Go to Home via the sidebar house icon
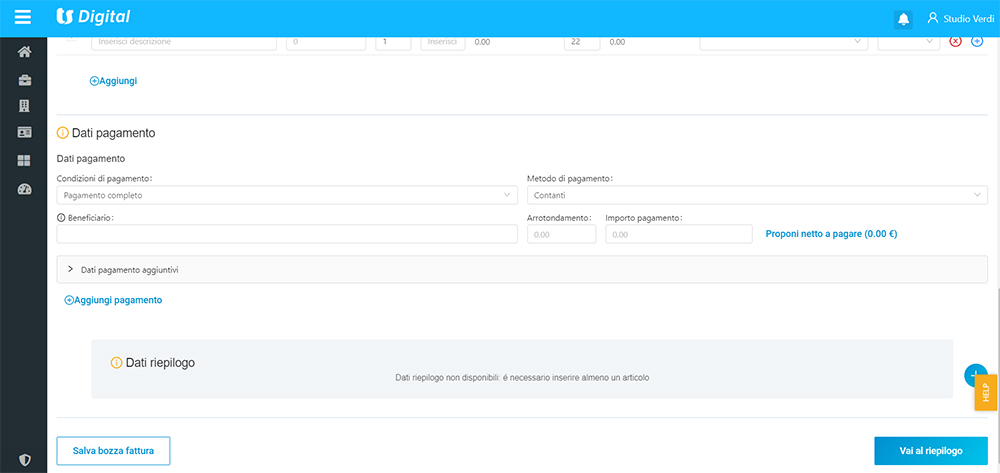1000x473 pixels. (x=24, y=52)
